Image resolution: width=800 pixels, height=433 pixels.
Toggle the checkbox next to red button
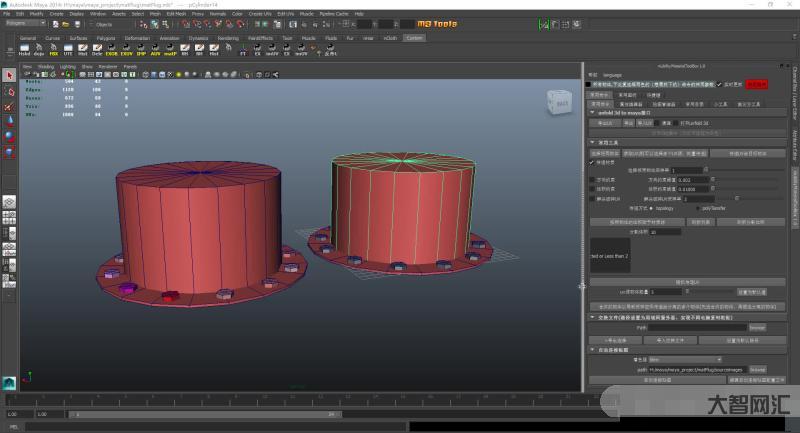pyautogui.click(x=718, y=85)
